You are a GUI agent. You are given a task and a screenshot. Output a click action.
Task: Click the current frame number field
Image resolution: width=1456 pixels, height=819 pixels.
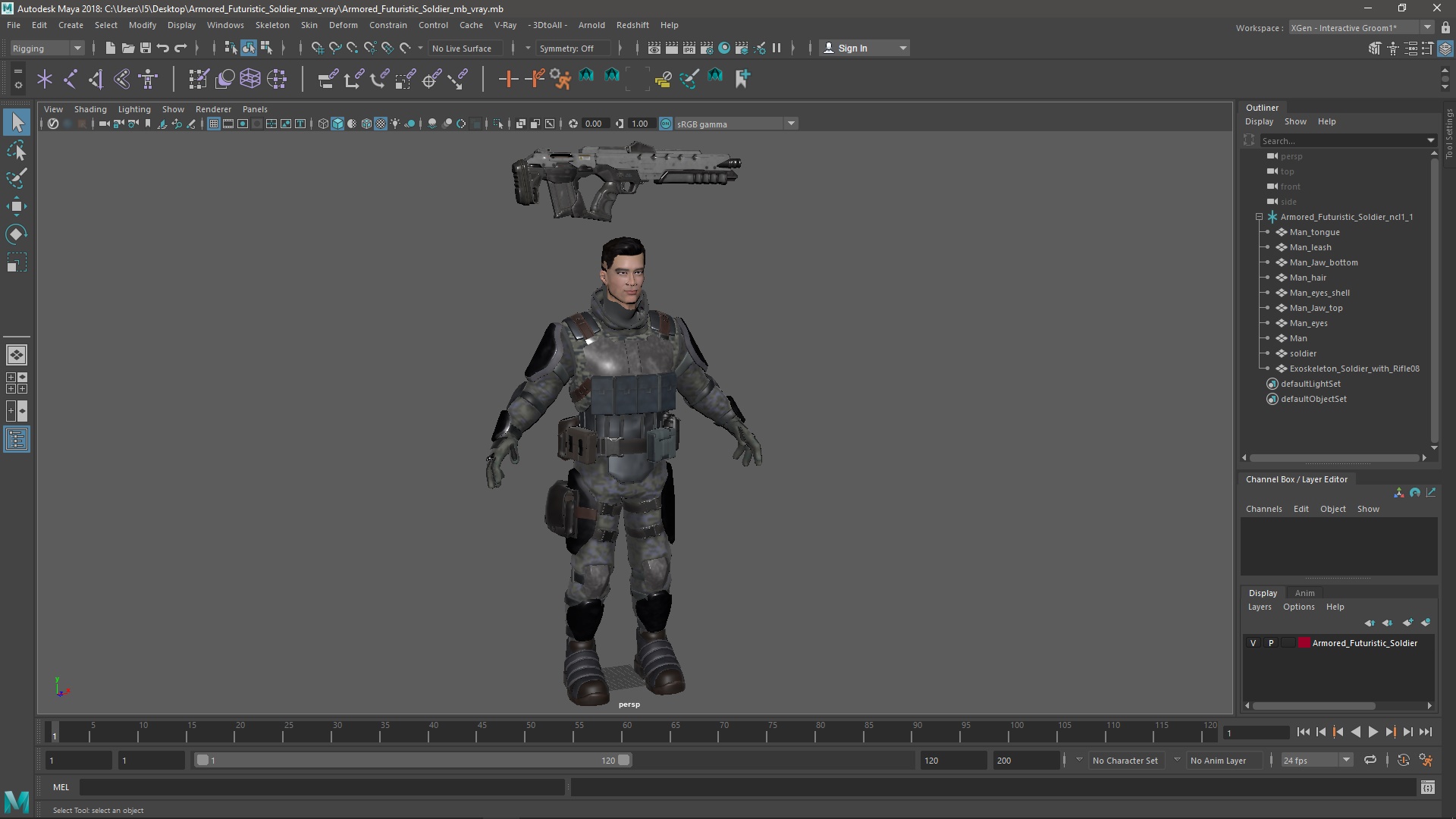coord(1255,733)
